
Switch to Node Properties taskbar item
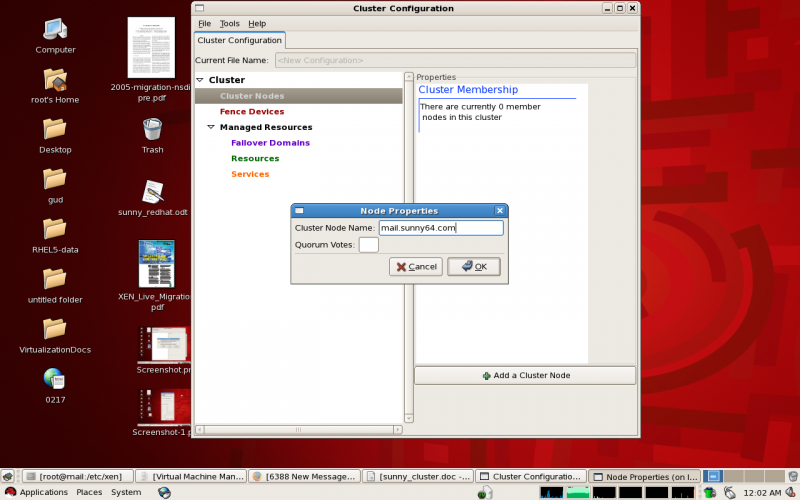[x=644, y=477]
